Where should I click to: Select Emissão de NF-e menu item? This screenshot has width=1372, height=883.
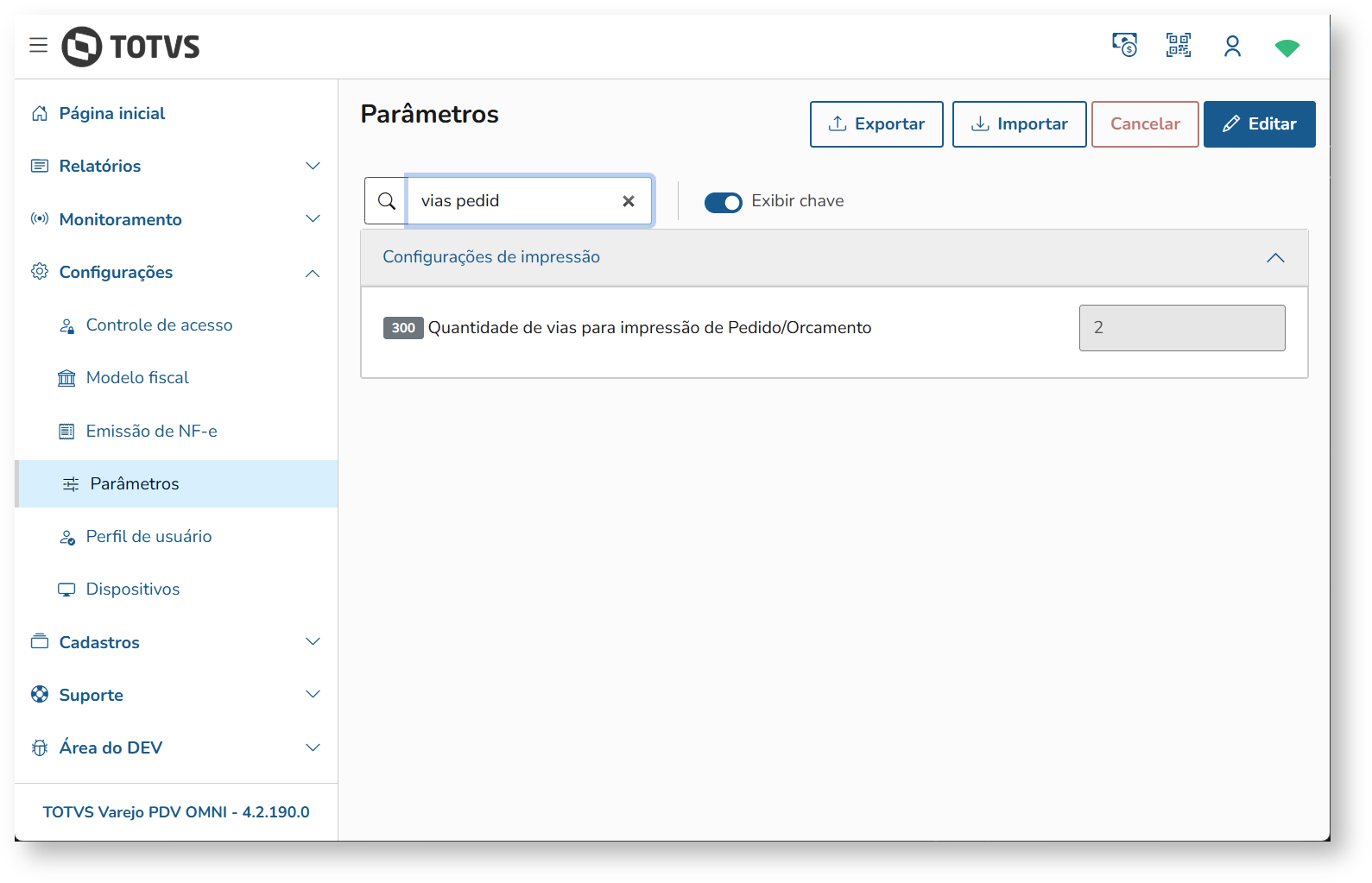click(x=151, y=431)
